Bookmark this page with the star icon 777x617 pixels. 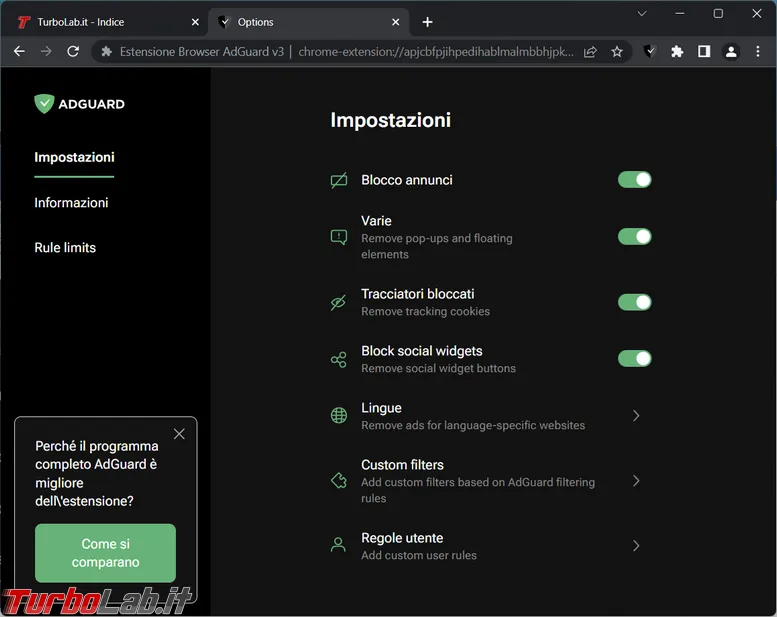click(616, 52)
